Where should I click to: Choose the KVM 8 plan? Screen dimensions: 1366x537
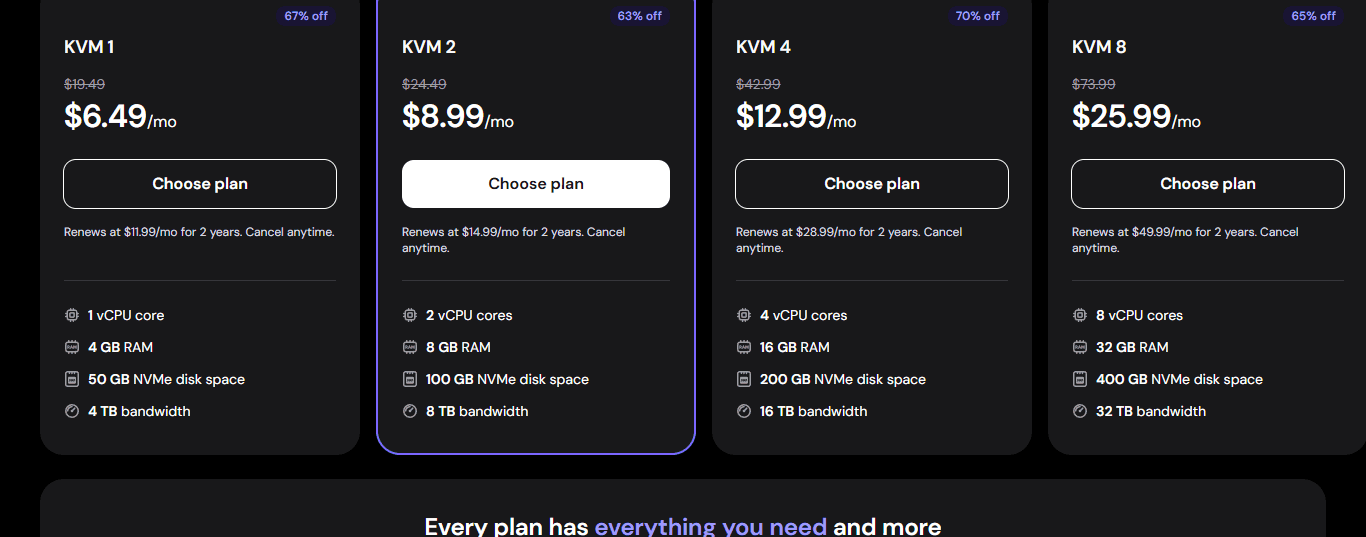coord(1208,184)
